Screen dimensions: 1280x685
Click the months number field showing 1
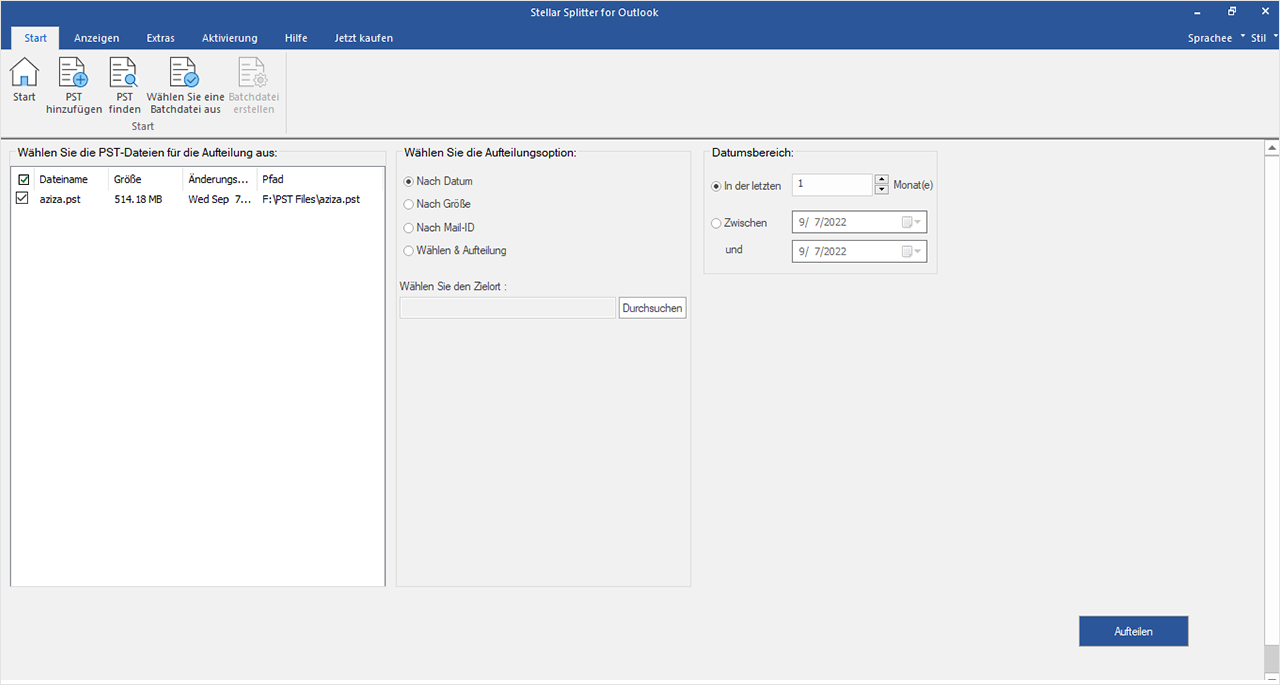[x=833, y=185]
